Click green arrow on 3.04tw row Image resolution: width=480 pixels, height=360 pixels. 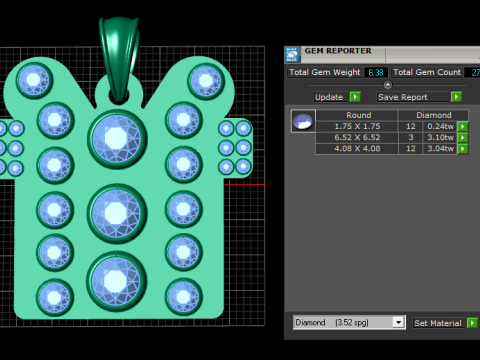[463, 149]
